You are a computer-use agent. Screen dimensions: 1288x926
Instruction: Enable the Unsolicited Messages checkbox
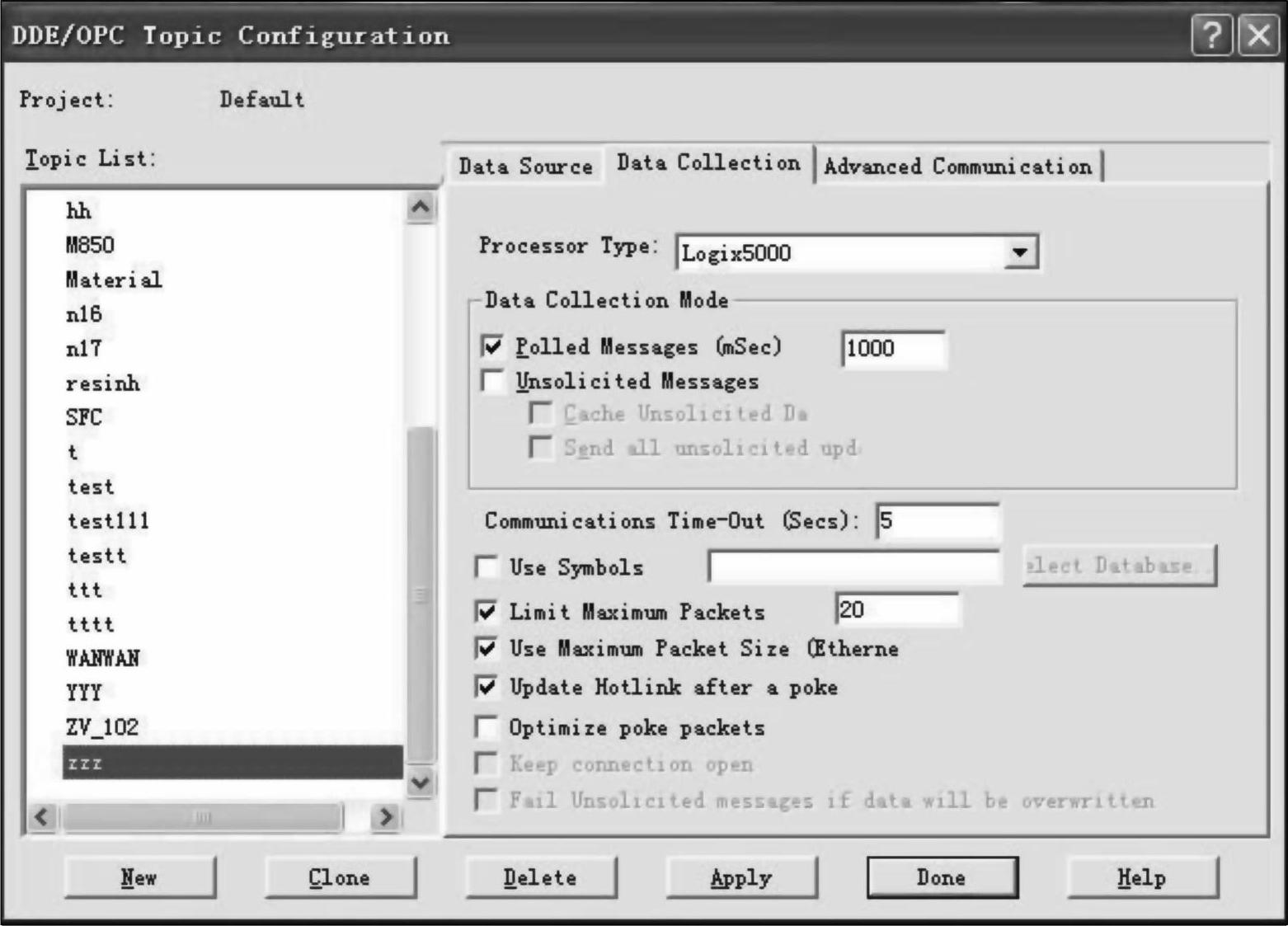tap(493, 382)
